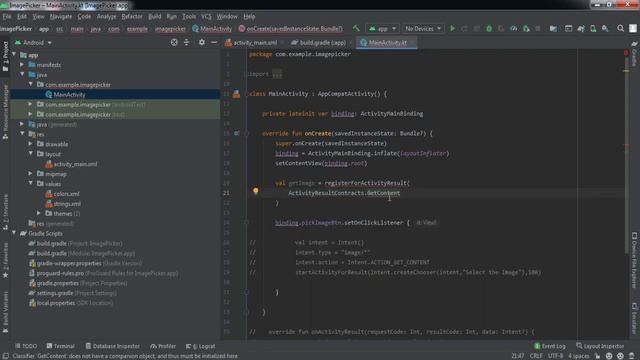Click MainActivity breadcrumb in navigation bar
The image size is (640, 360).
pos(212,29)
